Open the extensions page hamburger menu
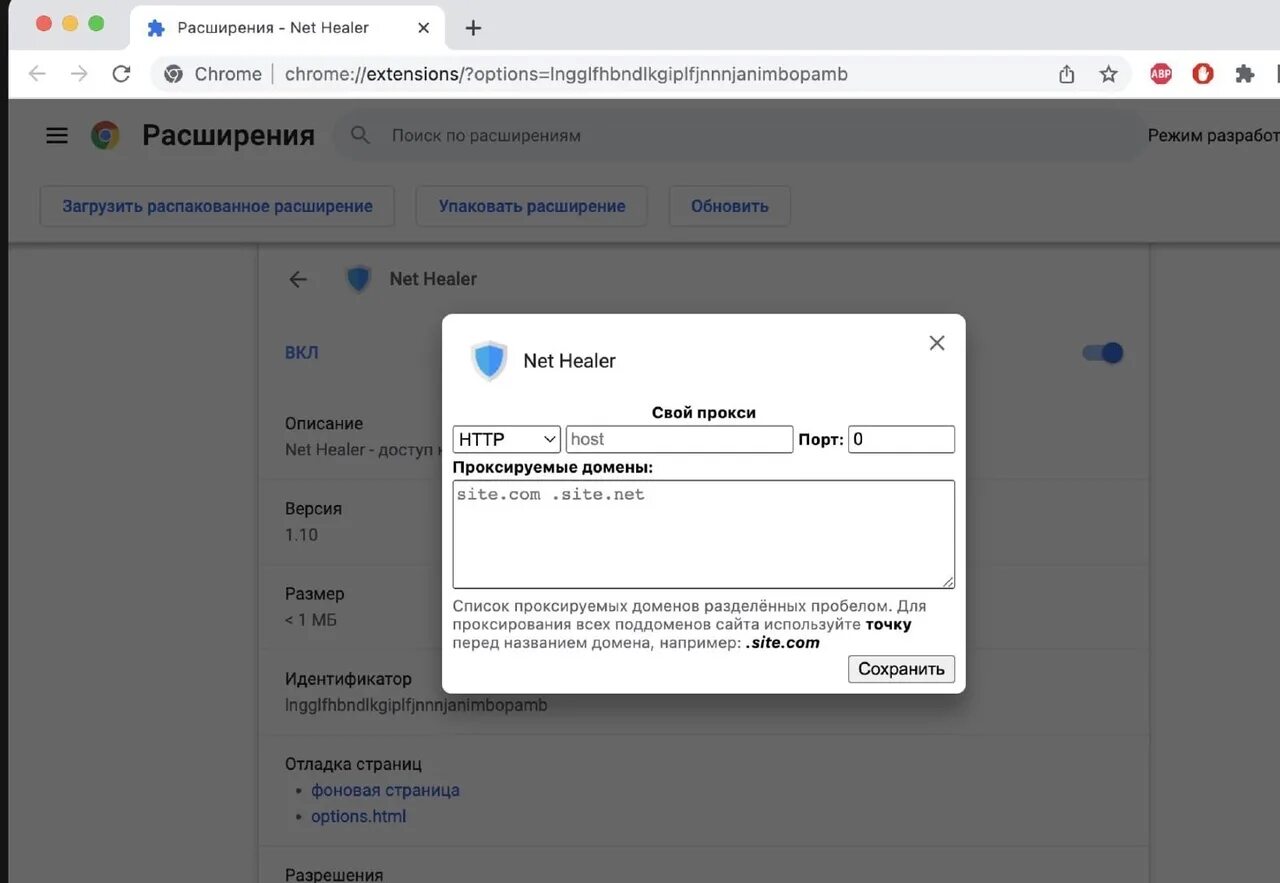Image resolution: width=1280 pixels, height=883 pixels. point(56,135)
